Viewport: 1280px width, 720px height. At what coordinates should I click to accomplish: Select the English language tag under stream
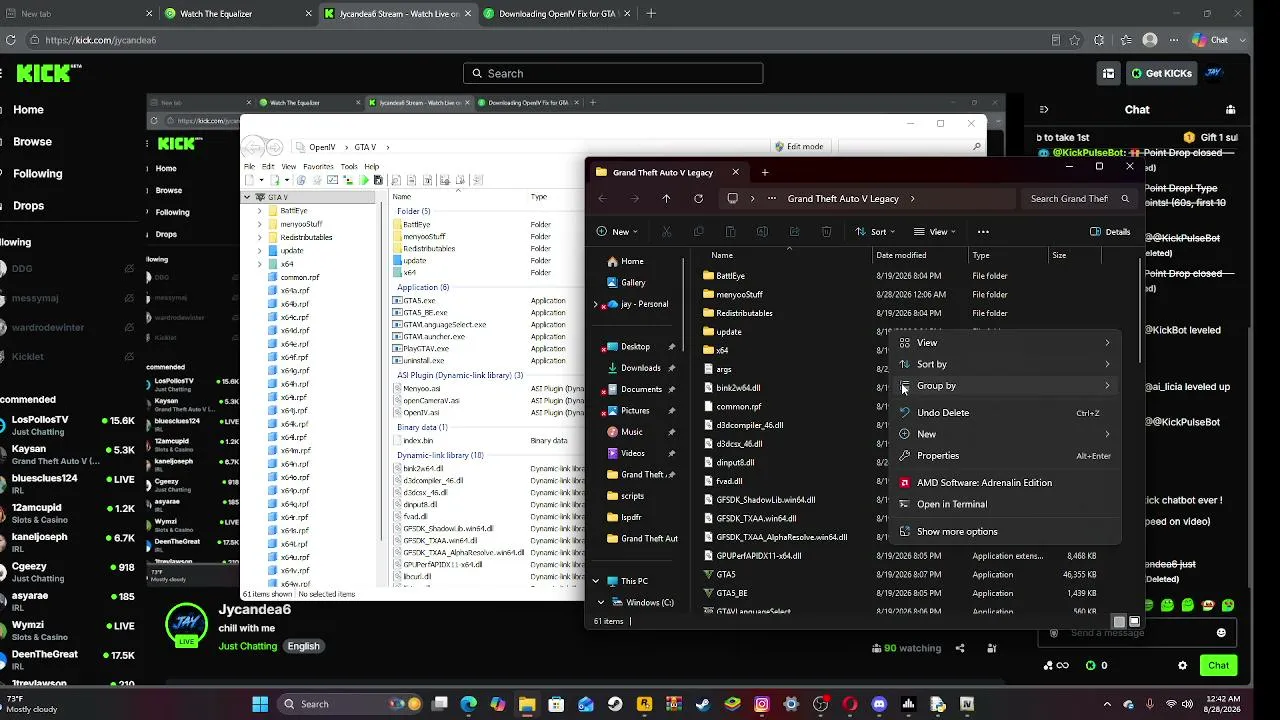(304, 646)
